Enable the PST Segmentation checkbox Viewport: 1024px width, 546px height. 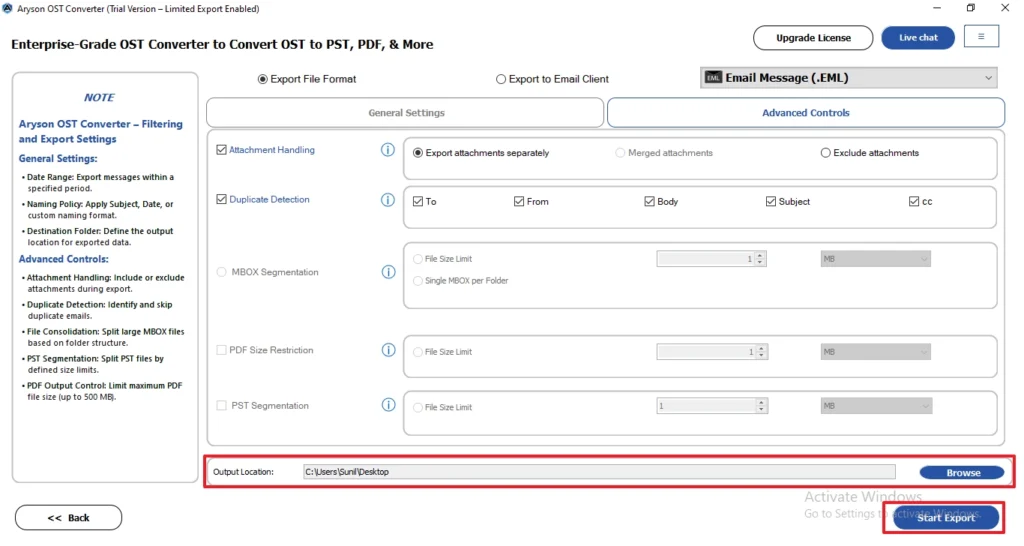click(x=221, y=406)
